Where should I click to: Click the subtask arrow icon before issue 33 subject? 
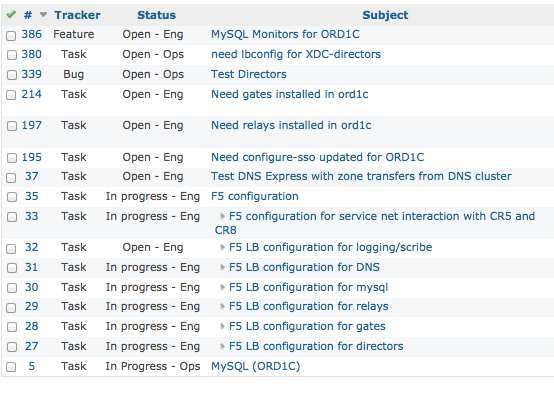pos(222,216)
